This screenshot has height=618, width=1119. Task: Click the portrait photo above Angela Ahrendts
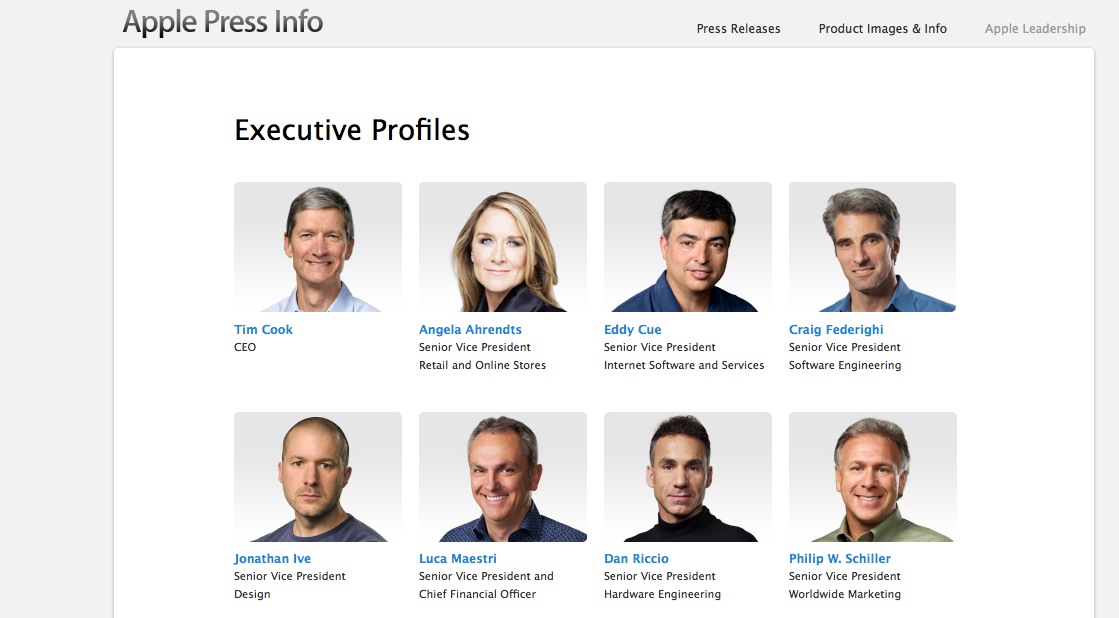(x=502, y=247)
